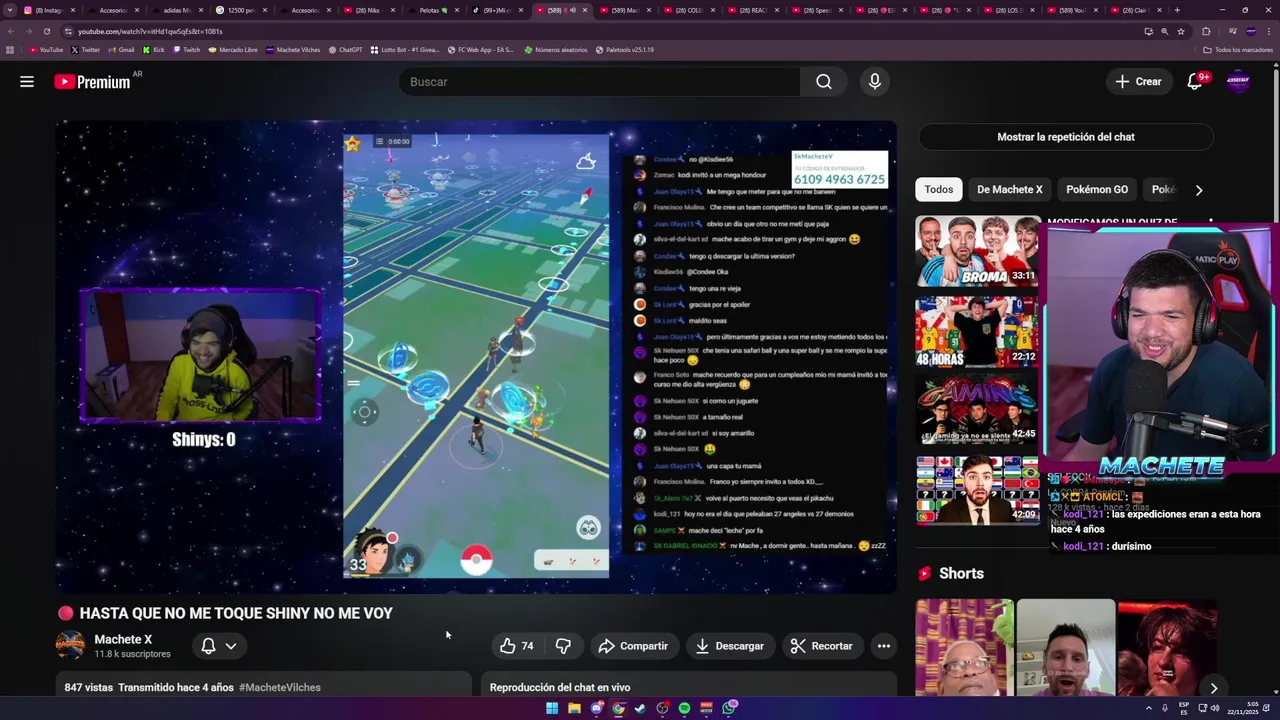Open the account avatar menu
The image size is (1280, 720).
point(1238,82)
